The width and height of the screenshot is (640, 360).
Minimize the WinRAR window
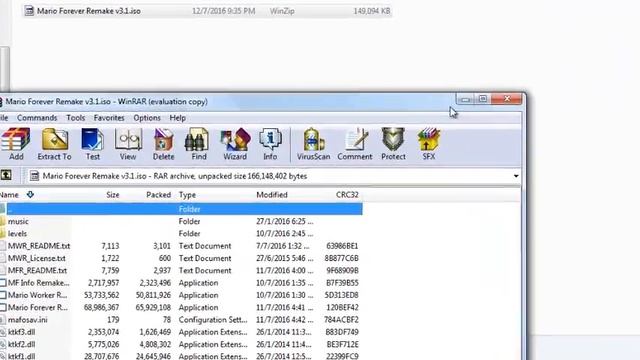coord(465,99)
